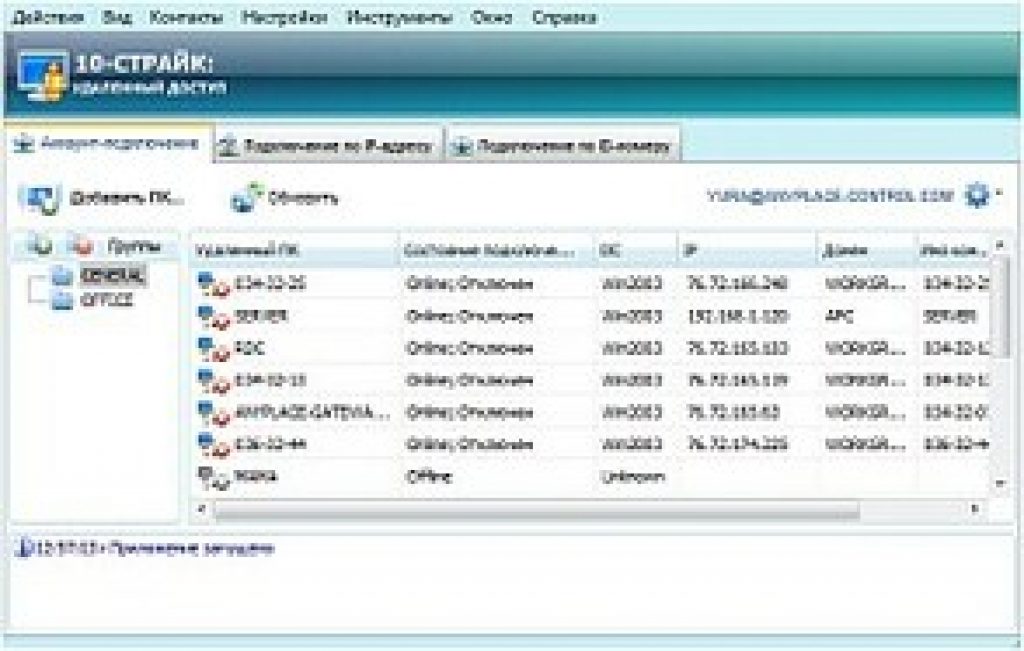Viewport: 1024px width, 651px height.
Task: Open the Настройки menu
Action: click(283, 17)
